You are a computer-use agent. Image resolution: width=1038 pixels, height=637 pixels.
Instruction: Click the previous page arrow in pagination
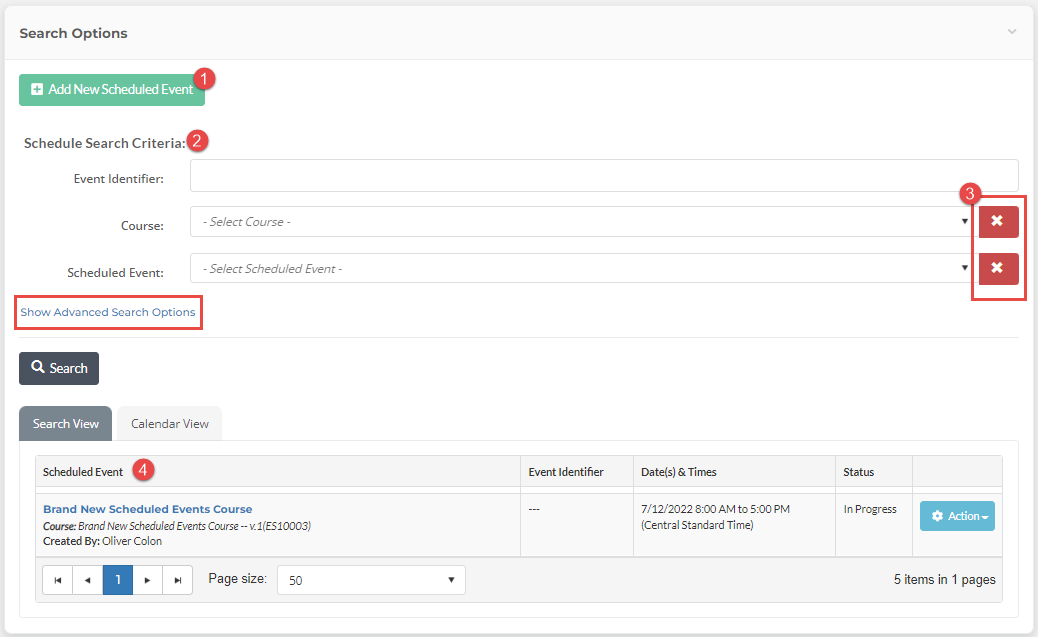click(x=87, y=580)
